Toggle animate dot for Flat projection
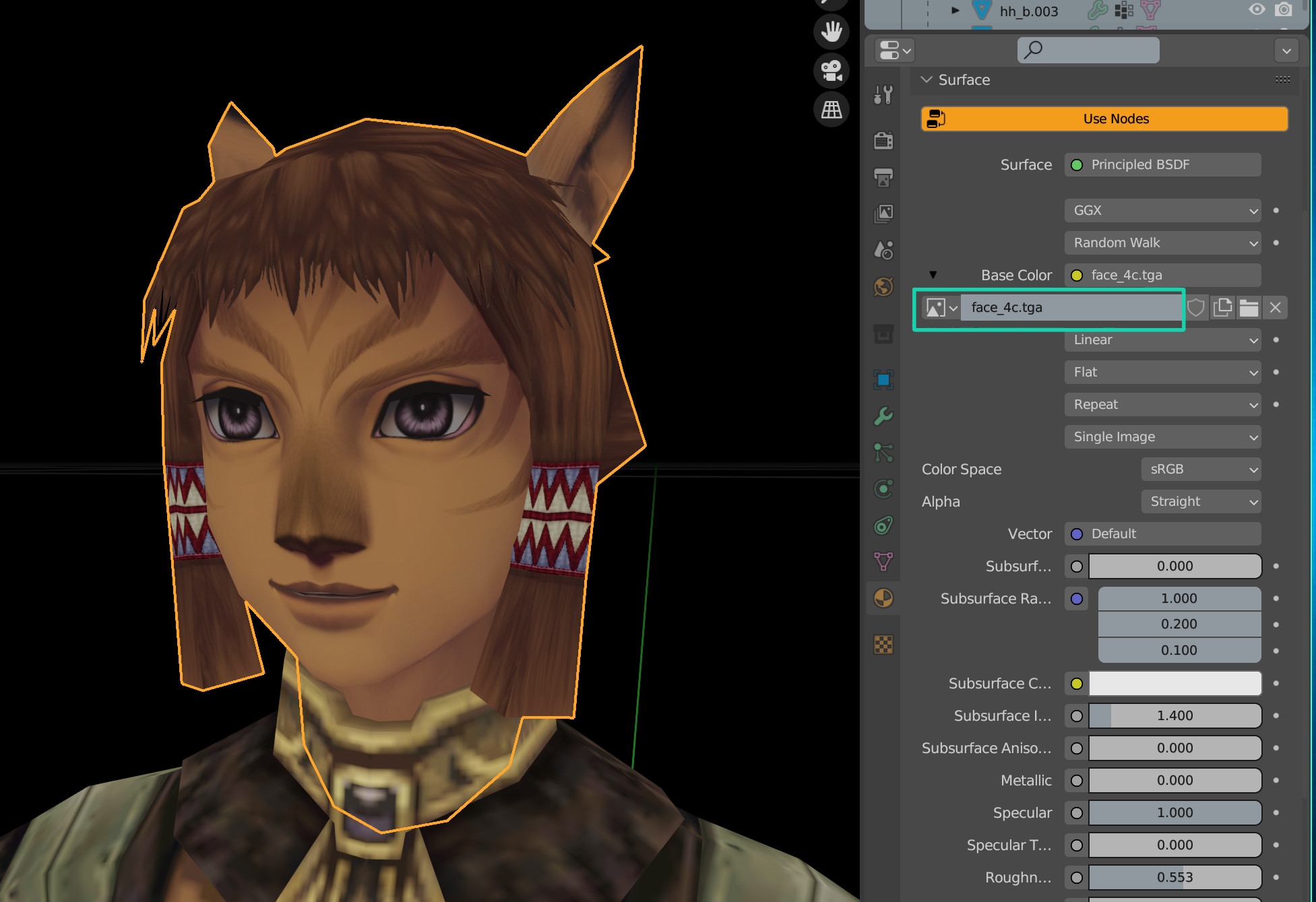The image size is (1316, 902). point(1276,373)
